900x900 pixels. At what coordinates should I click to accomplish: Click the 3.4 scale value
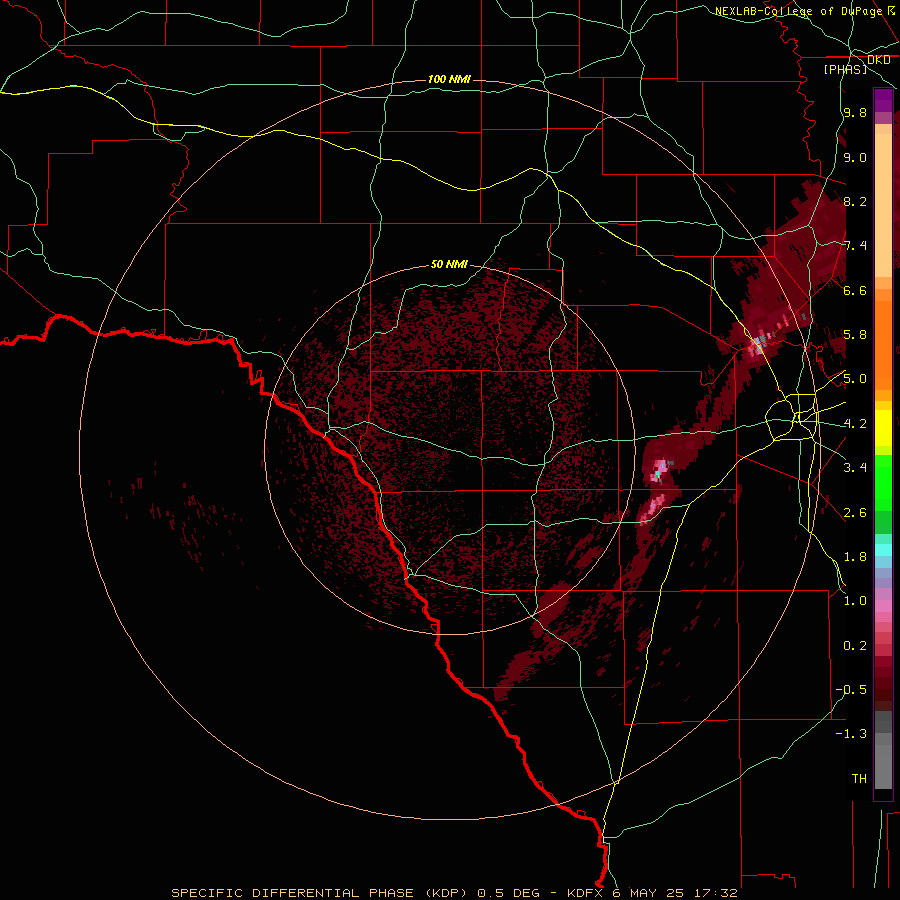(x=855, y=468)
